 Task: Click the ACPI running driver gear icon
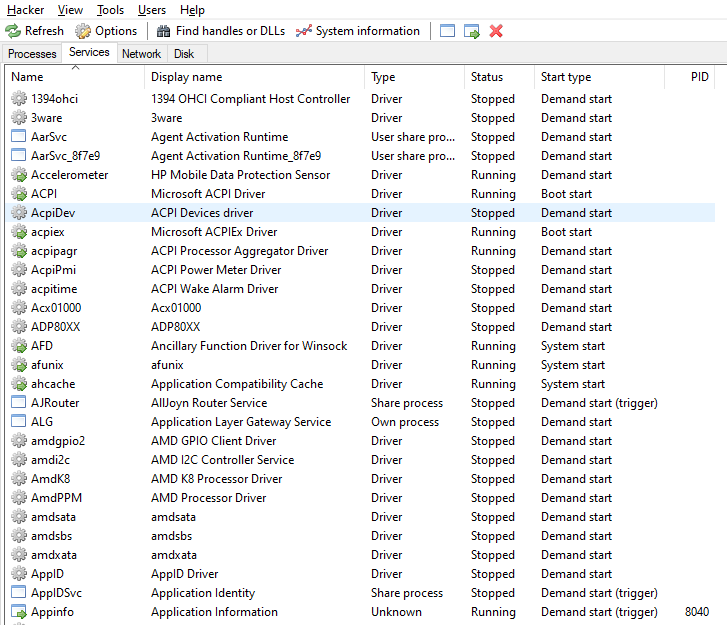18,194
